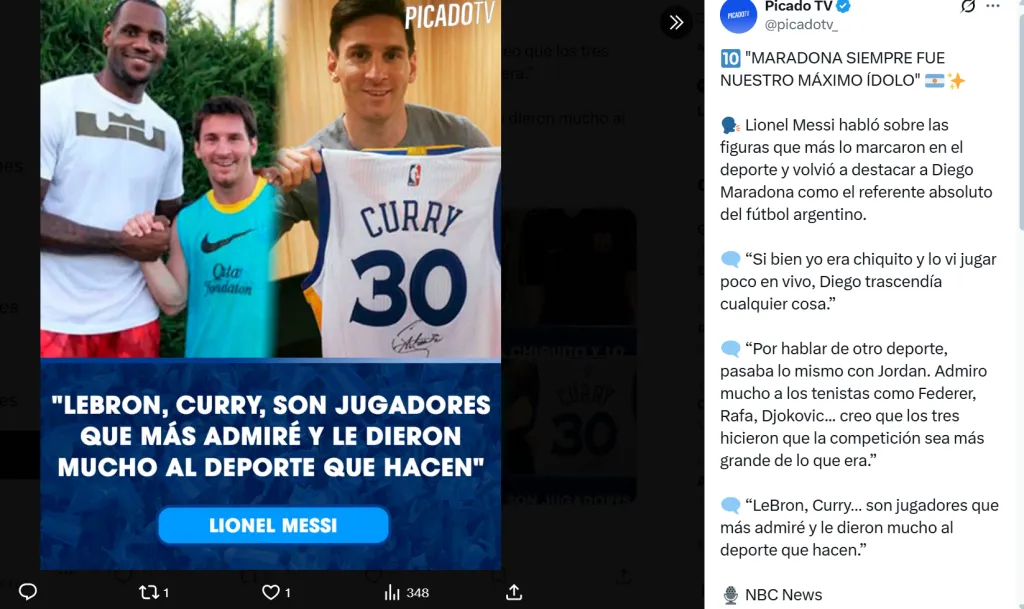Screen dimensions: 1024x609
Task: Click the NBC News source line
Action: (773, 595)
